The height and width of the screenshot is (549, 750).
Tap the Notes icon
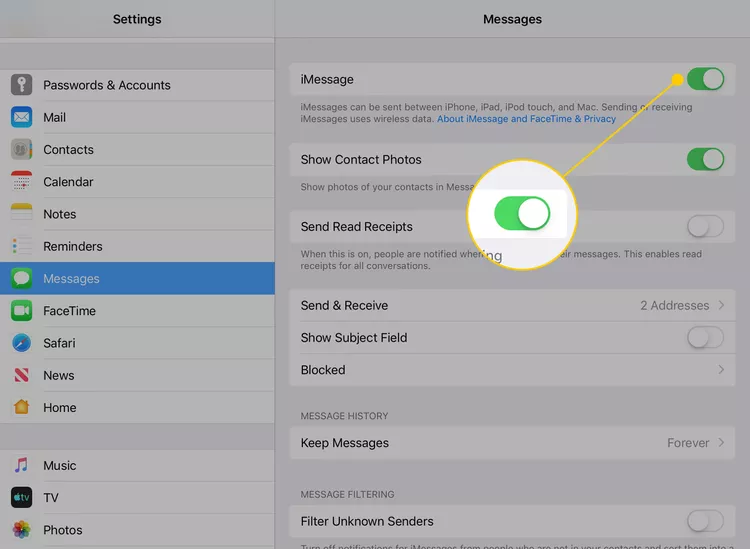(x=22, y=214)
